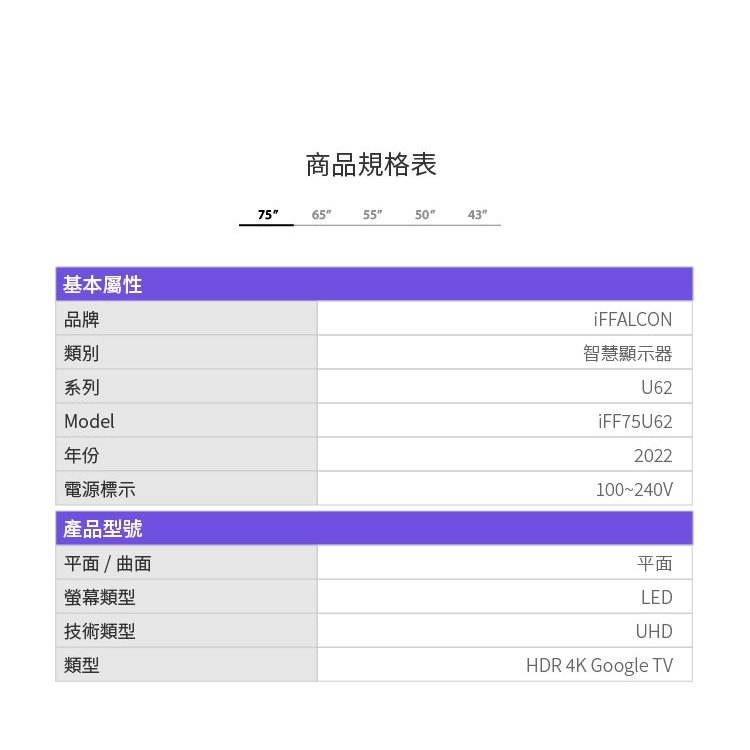This screenshot has width=750, height=750.
Task: Select the 品牌 row label
Action: 81,319
